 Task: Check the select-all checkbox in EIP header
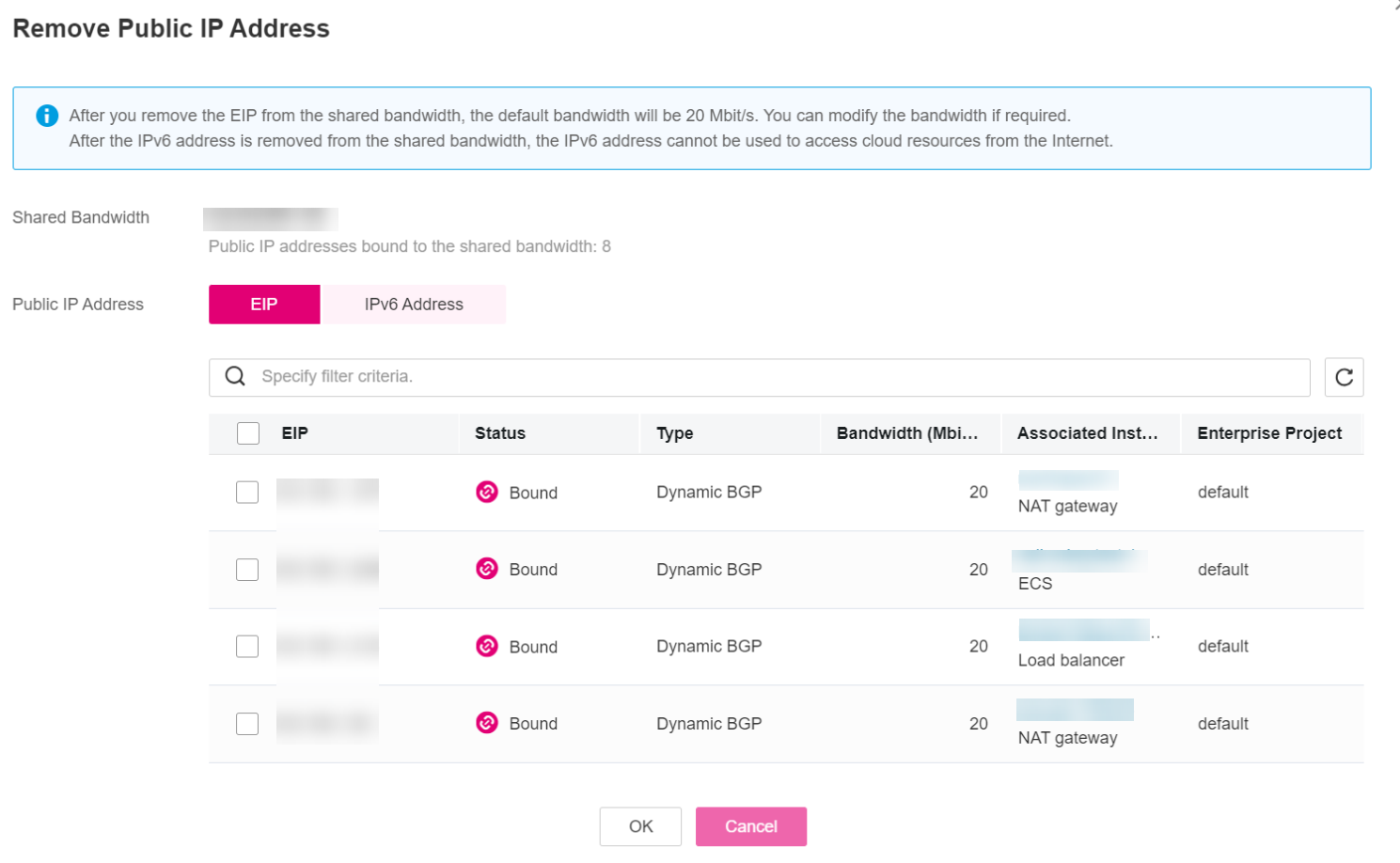tap(248, 433)
